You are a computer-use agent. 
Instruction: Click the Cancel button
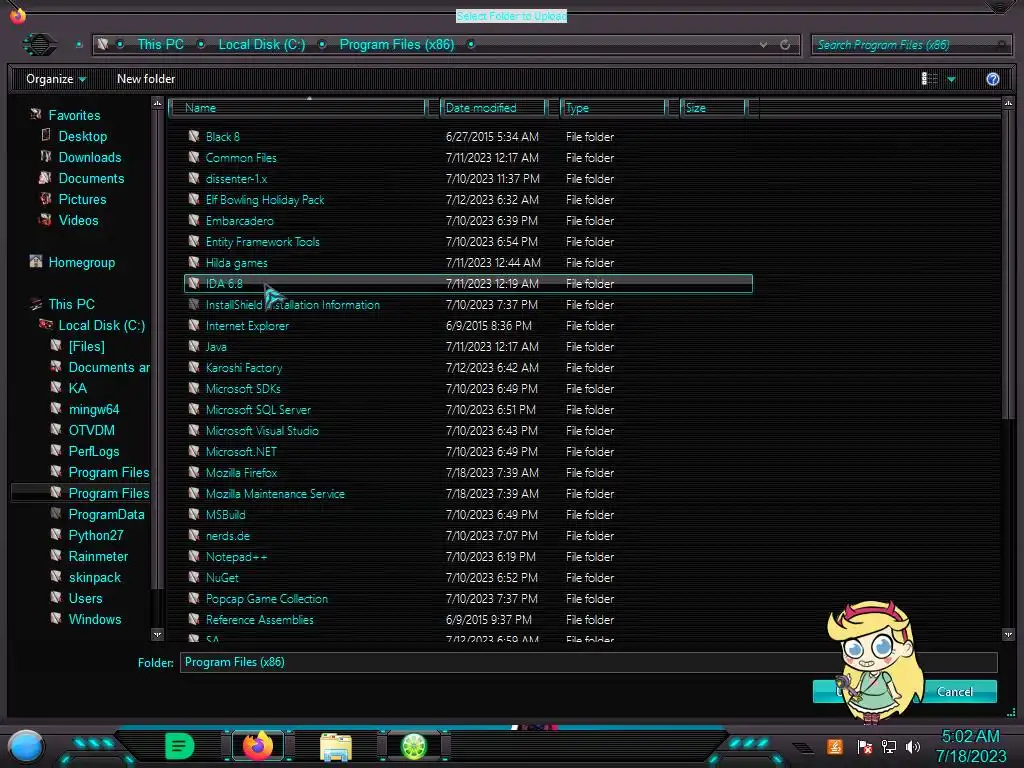[x=954, y=692]
